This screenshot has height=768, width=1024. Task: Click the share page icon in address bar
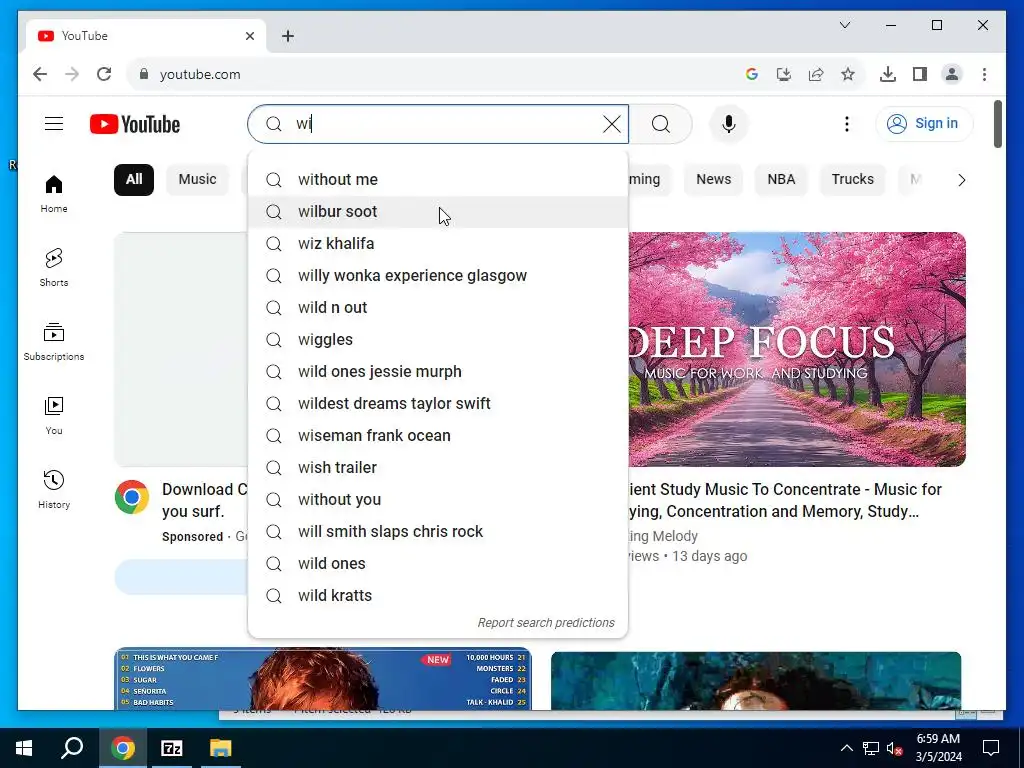[x=816, y=74]
